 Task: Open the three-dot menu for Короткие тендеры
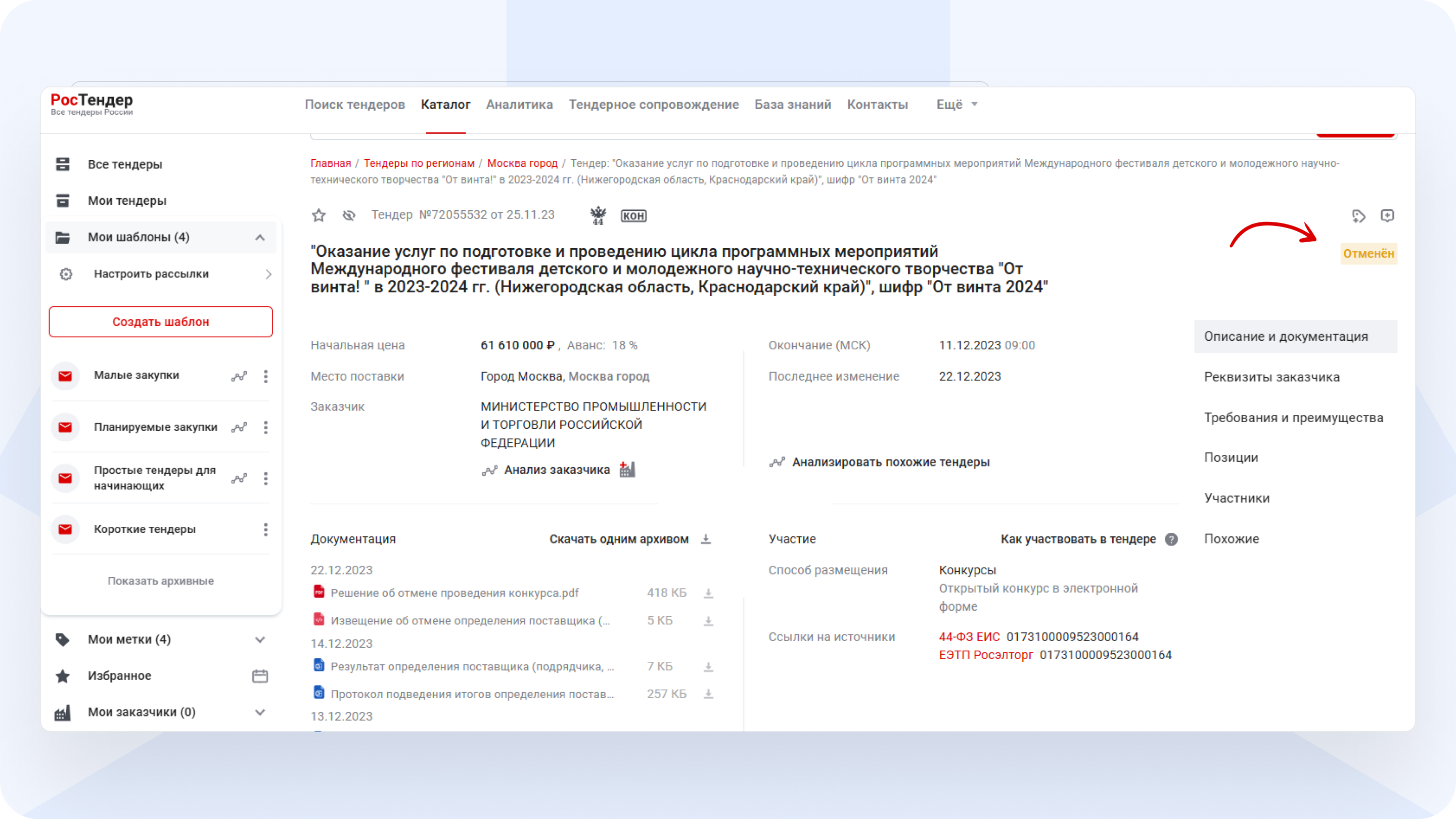[x=265, y=529]
